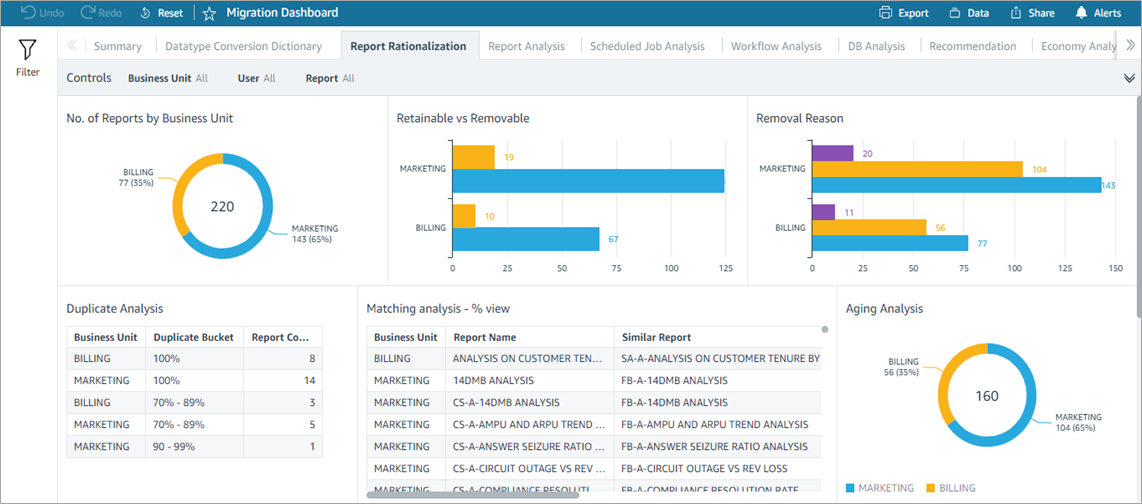Click the Migration Dashboard title
The image size is (1142, 504).
coord(282,12)
